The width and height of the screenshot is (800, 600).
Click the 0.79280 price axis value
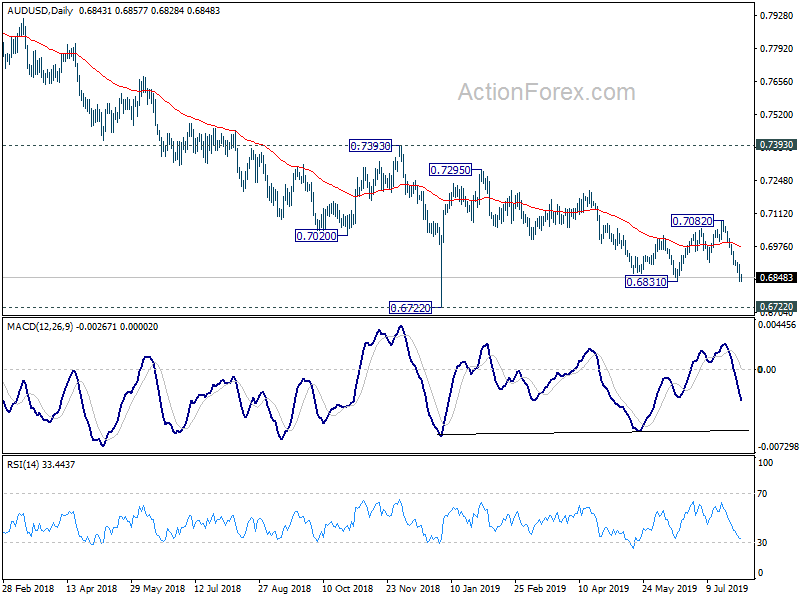(x=777, y=16)
